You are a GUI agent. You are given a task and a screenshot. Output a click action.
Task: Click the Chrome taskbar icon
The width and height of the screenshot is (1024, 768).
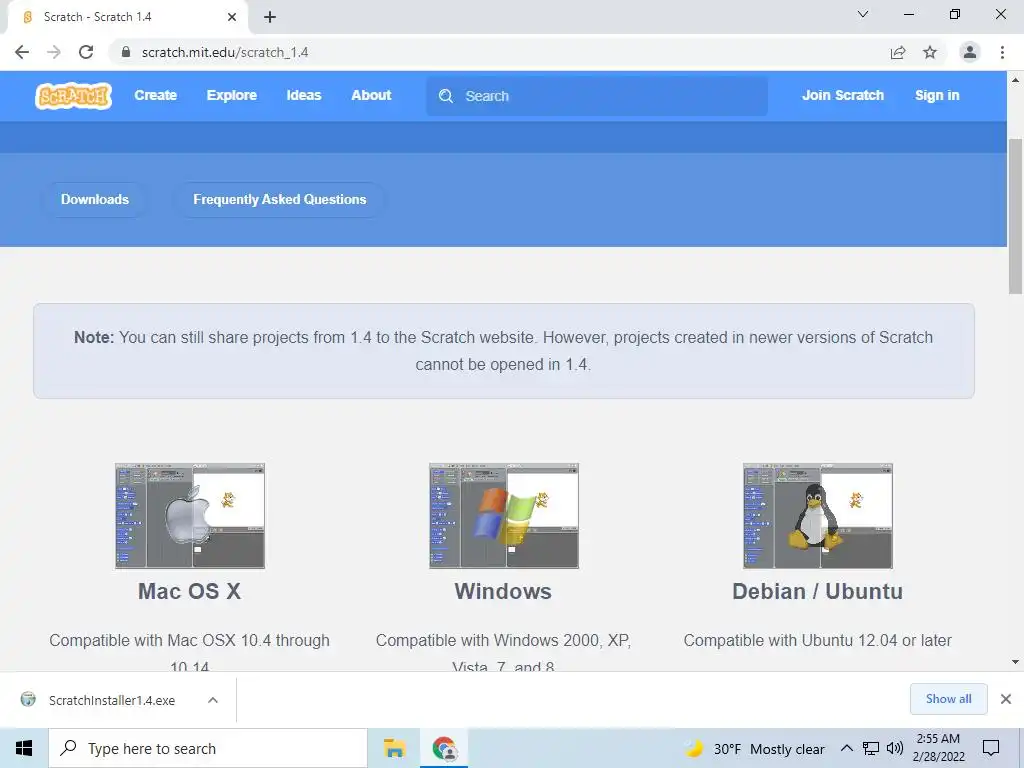(x=444, y=748)
